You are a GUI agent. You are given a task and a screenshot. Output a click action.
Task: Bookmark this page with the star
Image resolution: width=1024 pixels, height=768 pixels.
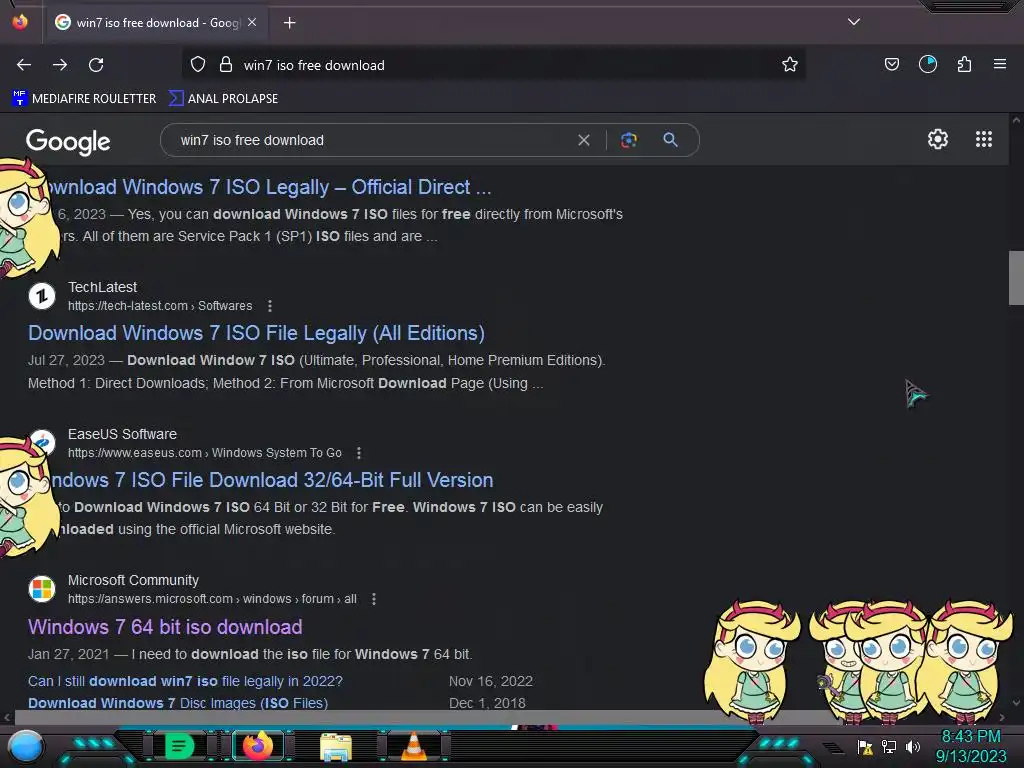pyautogui.click(x=790, y=65)
